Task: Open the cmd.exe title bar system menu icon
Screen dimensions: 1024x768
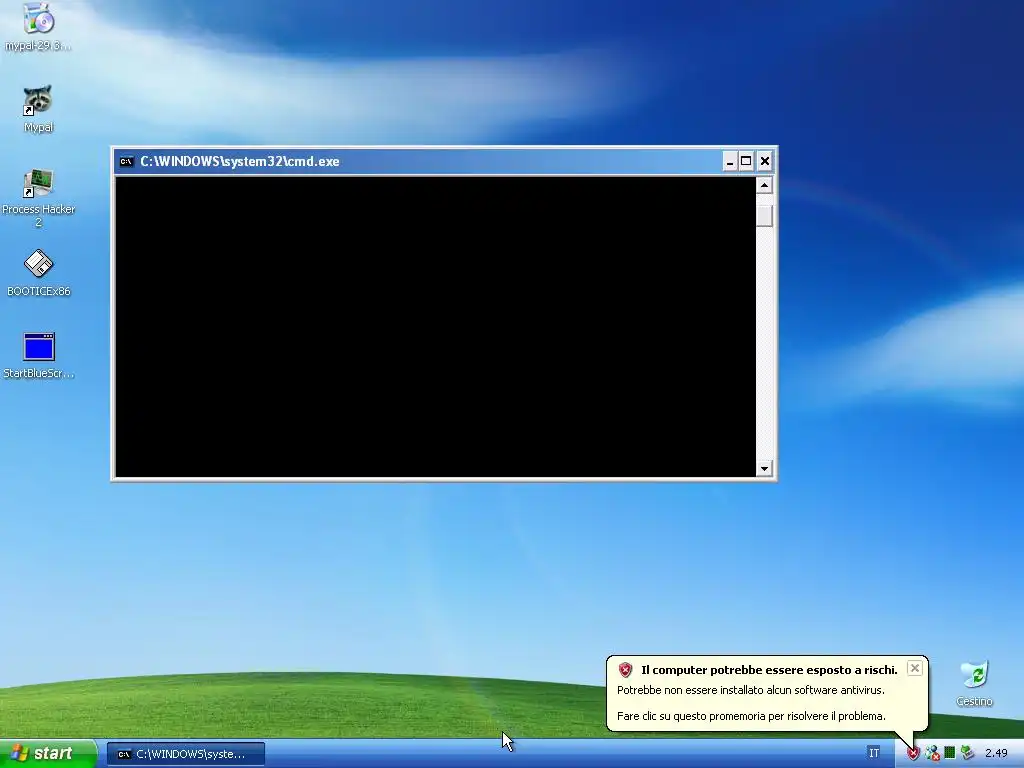Action: 126,161
